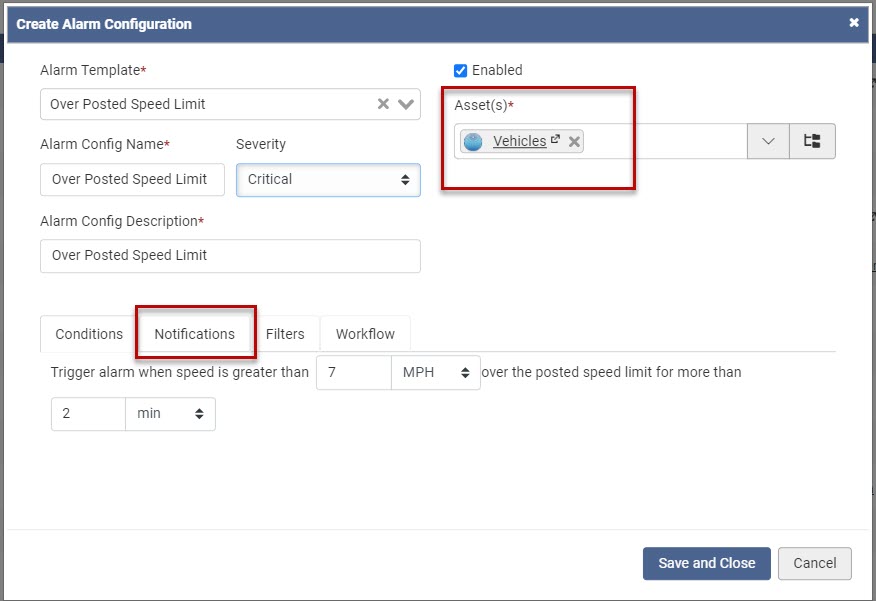
Task: Open the Severity dropdown
Action: pos(328,179)
